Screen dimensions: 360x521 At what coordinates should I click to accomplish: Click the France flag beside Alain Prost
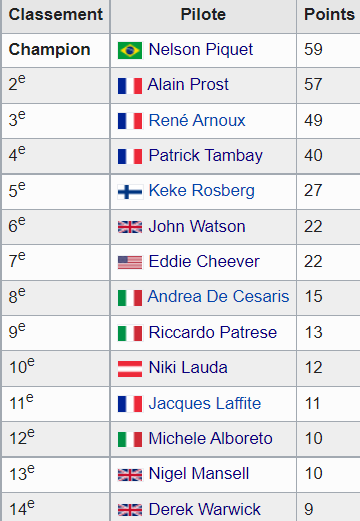(130, 86)
